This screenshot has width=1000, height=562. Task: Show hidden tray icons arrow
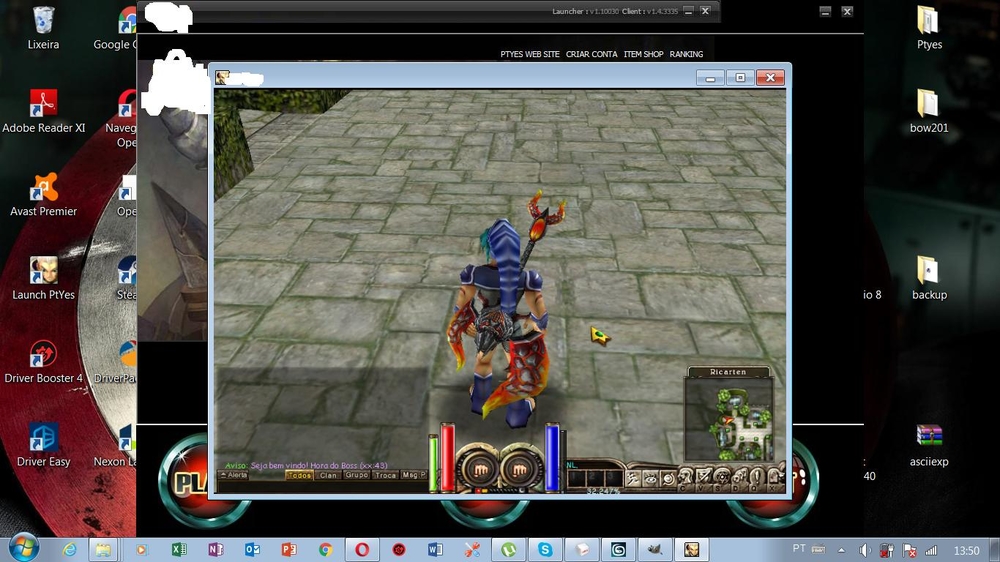tap(841, 550)
